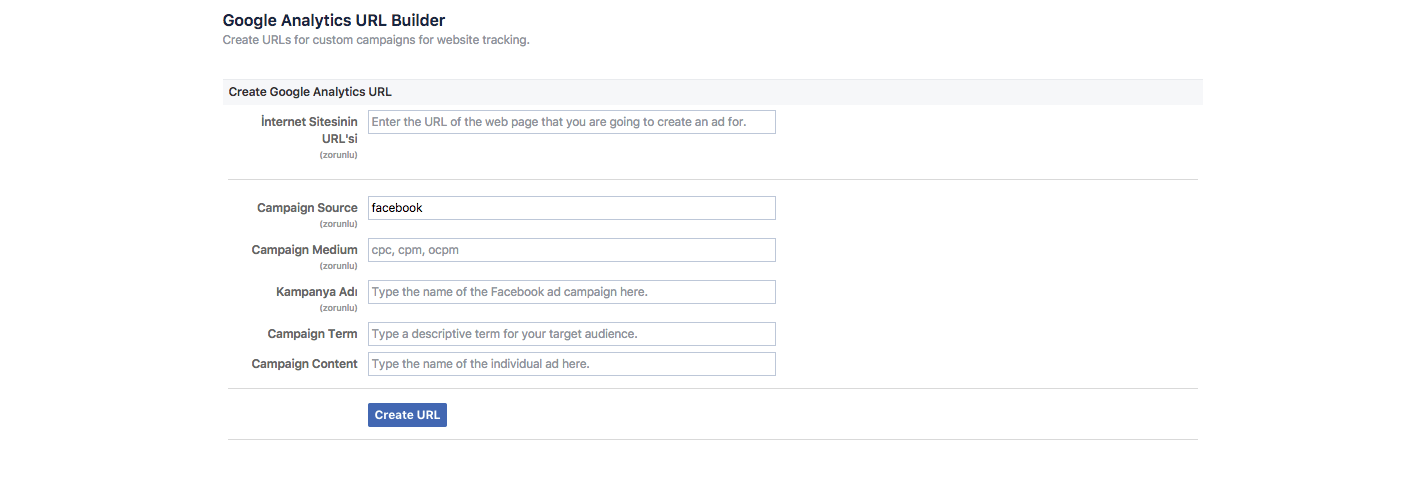Click into the Campaign Term field
The height and width of the screenshot is (478, 1424).
pyautogui.click(x=571, y=334)
